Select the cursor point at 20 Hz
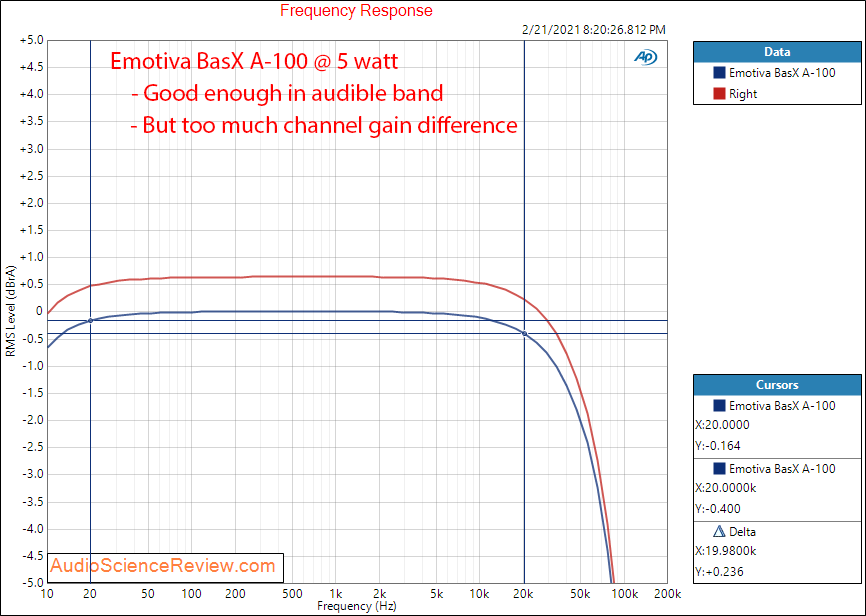The image size is (866, 616). click(90, 320)
